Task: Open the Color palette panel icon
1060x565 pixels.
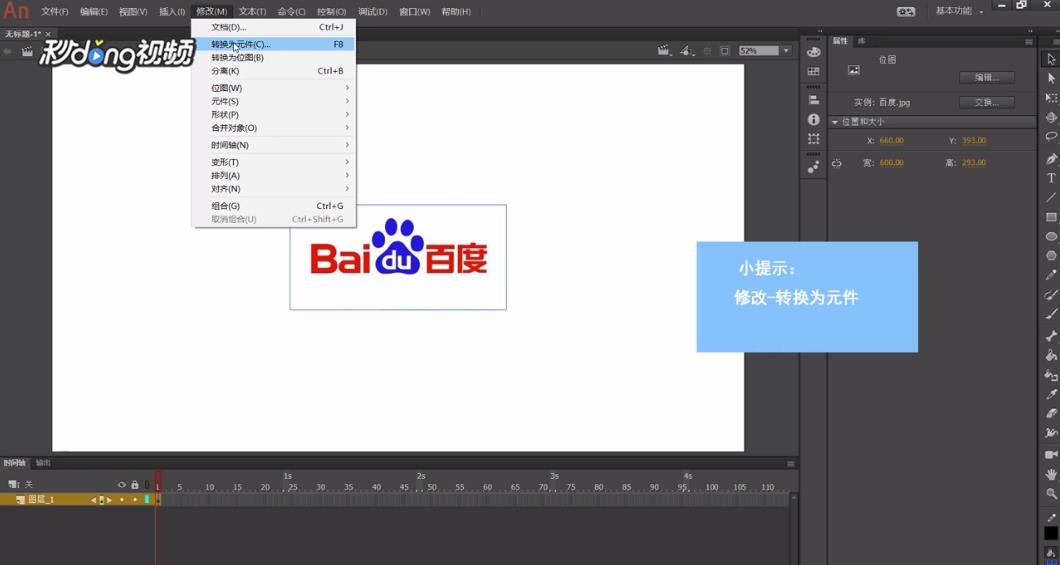Action: coord(814,52)
